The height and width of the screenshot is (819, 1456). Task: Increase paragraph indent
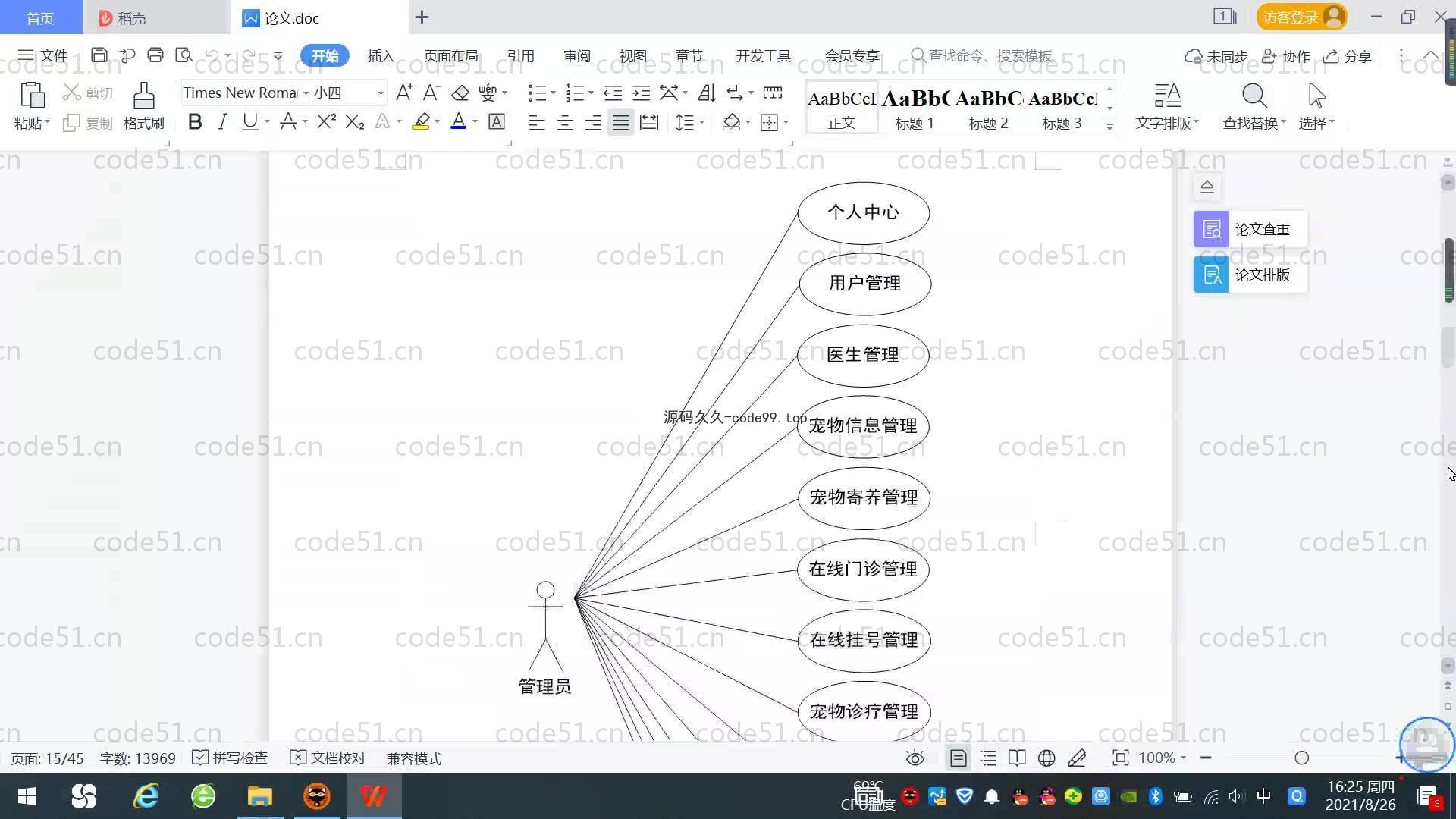[641, 93]
